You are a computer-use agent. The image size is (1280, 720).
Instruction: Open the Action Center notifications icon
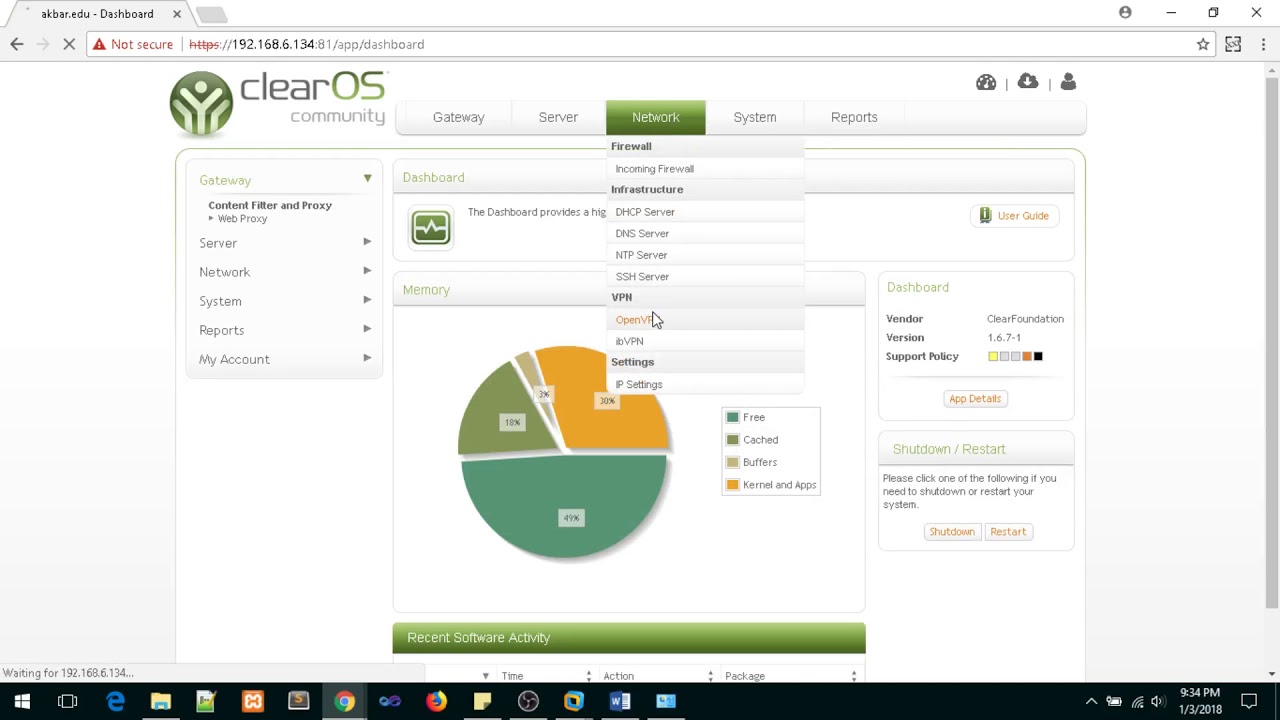pyautogui.click(x=1249, y=701)
